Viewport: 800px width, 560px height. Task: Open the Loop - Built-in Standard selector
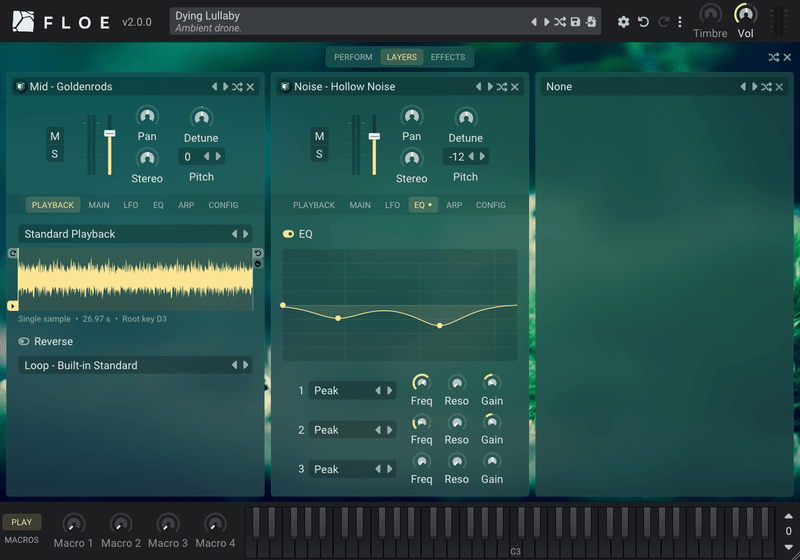click(135, 365)
